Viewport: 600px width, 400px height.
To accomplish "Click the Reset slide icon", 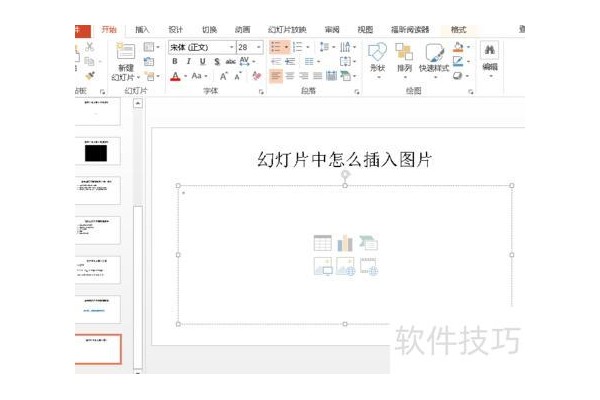I will tap(149, 62).
